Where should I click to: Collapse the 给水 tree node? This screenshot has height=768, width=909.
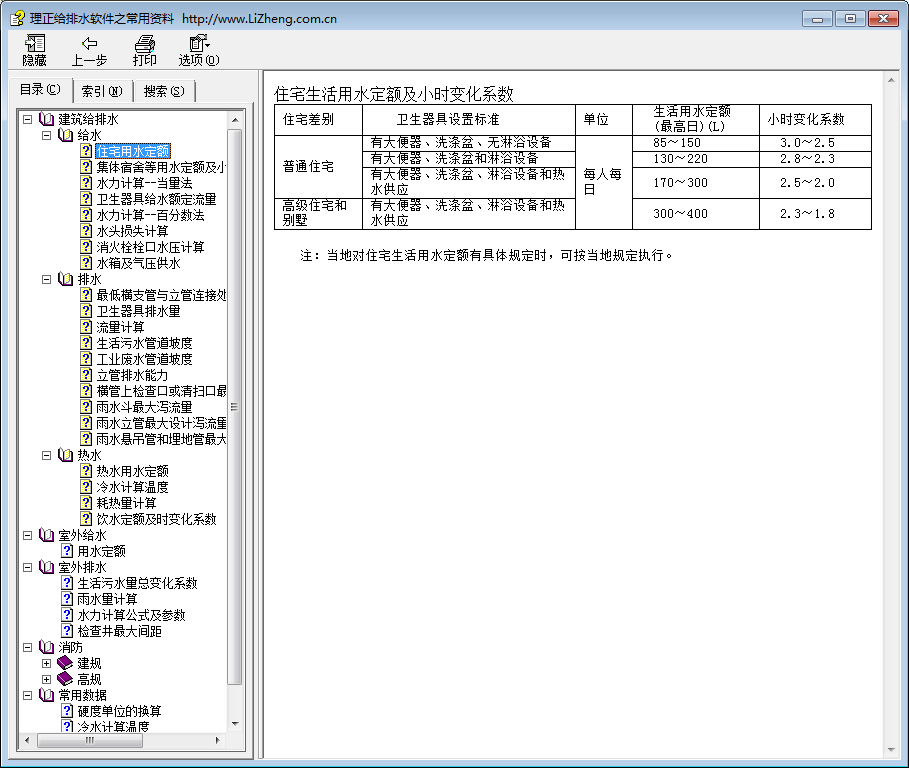click(47, 135)
